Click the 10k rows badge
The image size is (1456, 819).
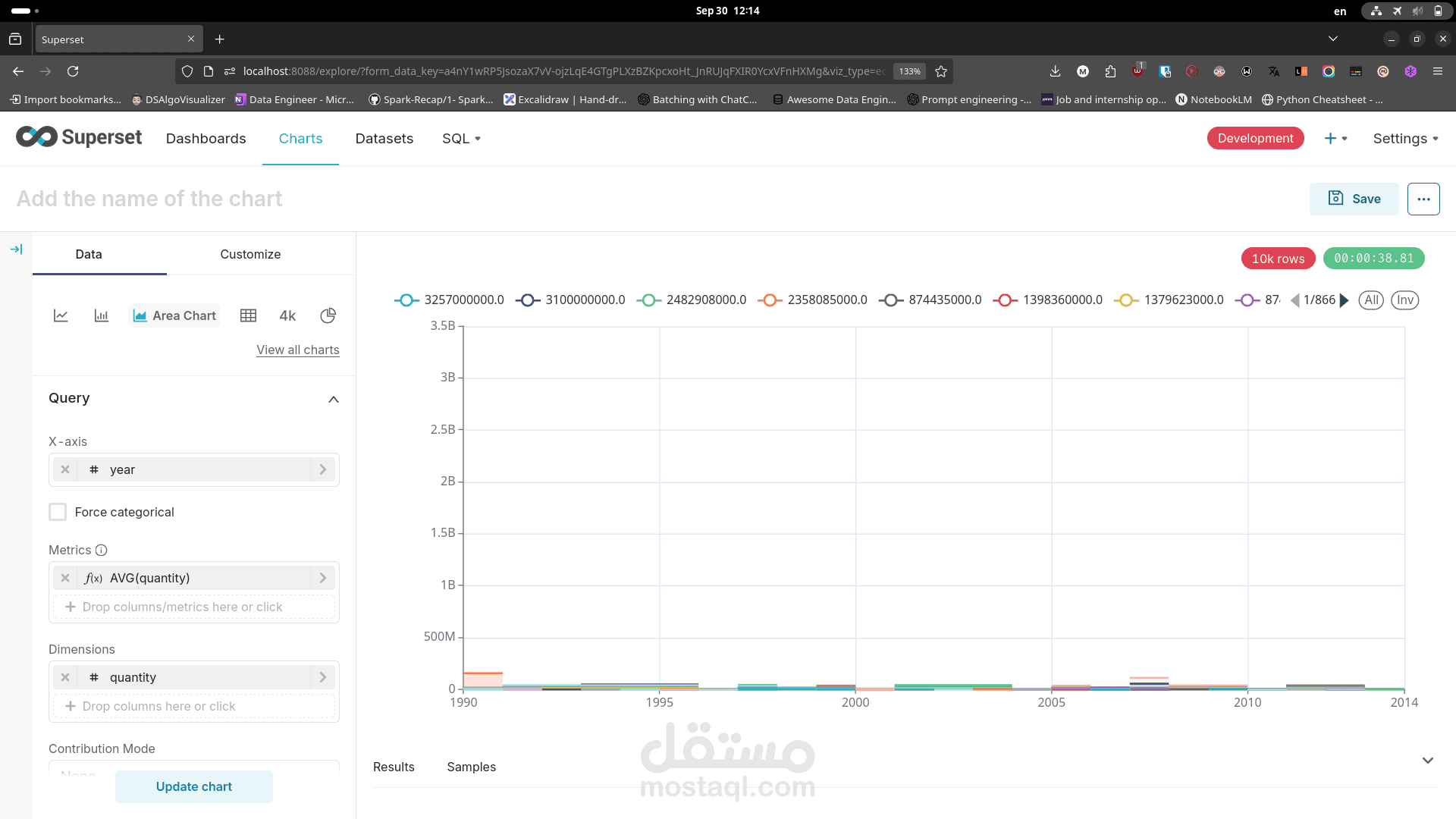tap(1279, 259)
